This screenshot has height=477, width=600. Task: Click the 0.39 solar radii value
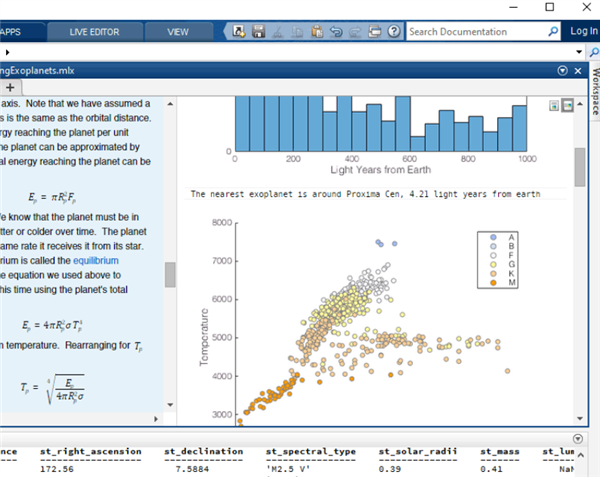[x=390, y=469]
